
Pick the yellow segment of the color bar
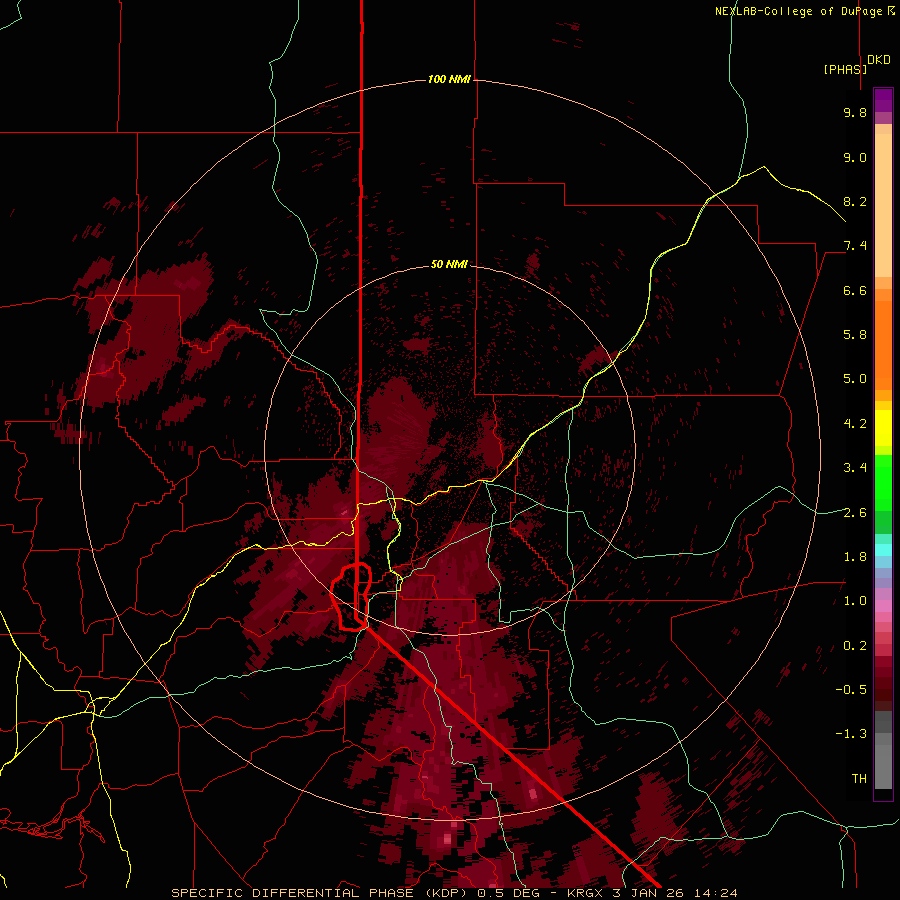pyautogui.click(x=883, y=428)
